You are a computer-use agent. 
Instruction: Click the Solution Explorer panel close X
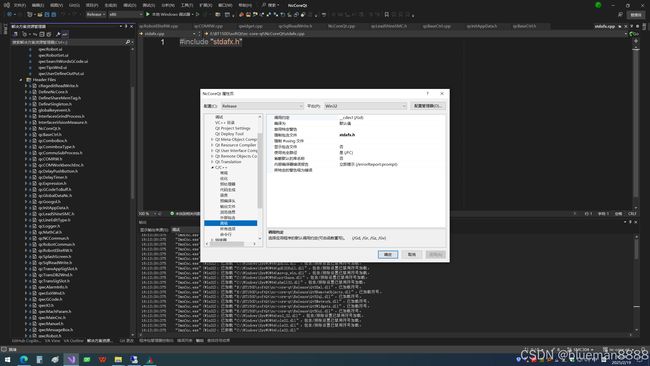pos(132,27)
